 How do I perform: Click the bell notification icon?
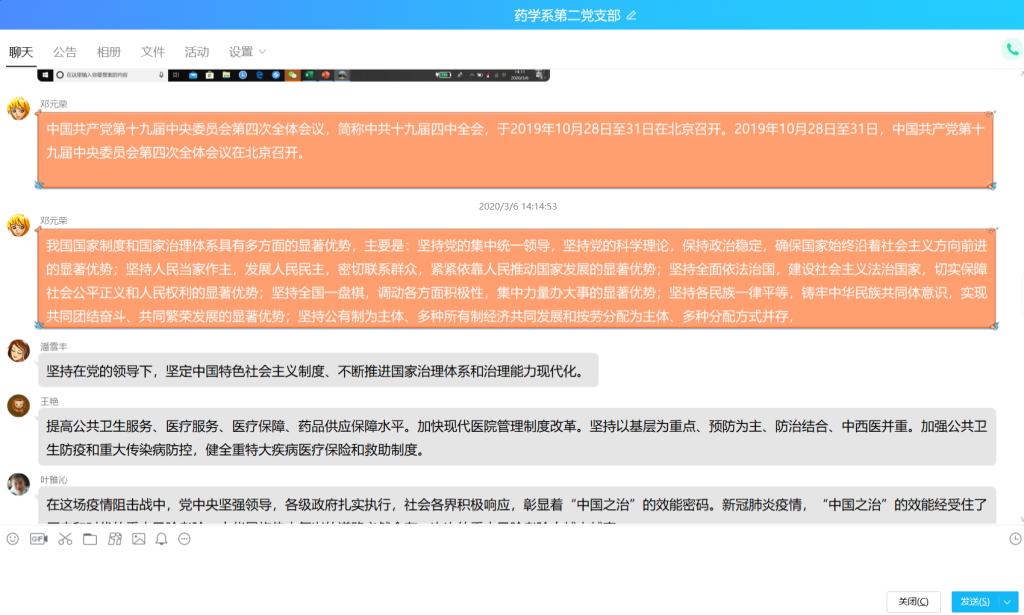click(161, 539)
